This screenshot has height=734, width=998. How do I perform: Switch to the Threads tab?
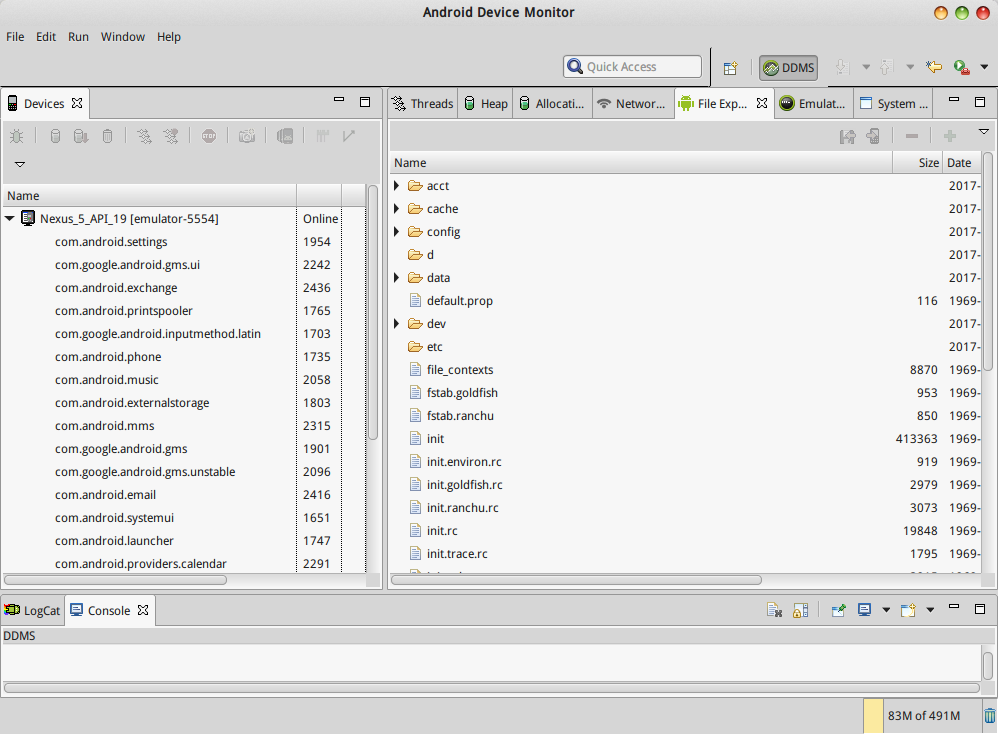point(423,104)
